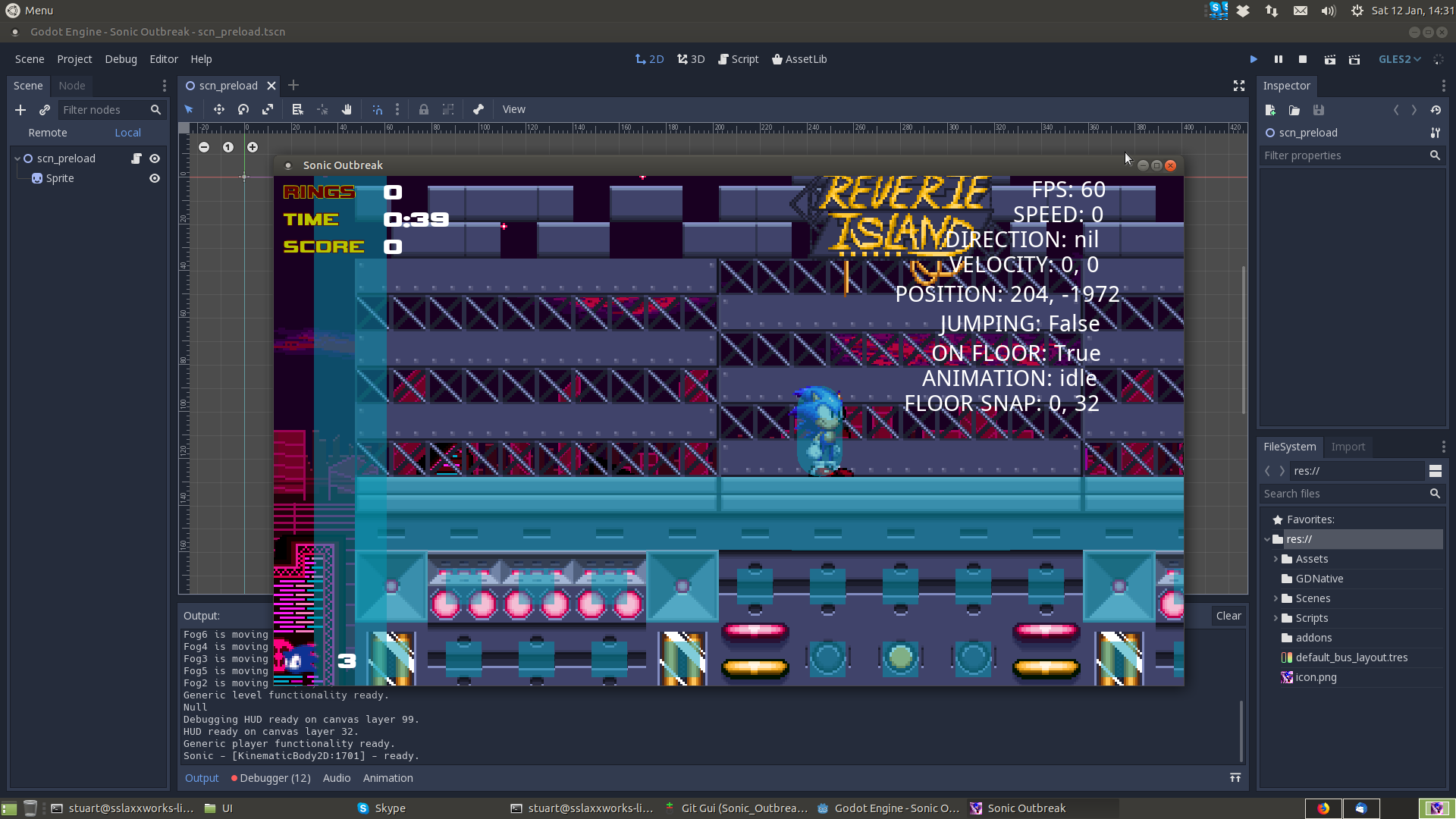
Task: Add a new child node
Action: pos(20,110)
